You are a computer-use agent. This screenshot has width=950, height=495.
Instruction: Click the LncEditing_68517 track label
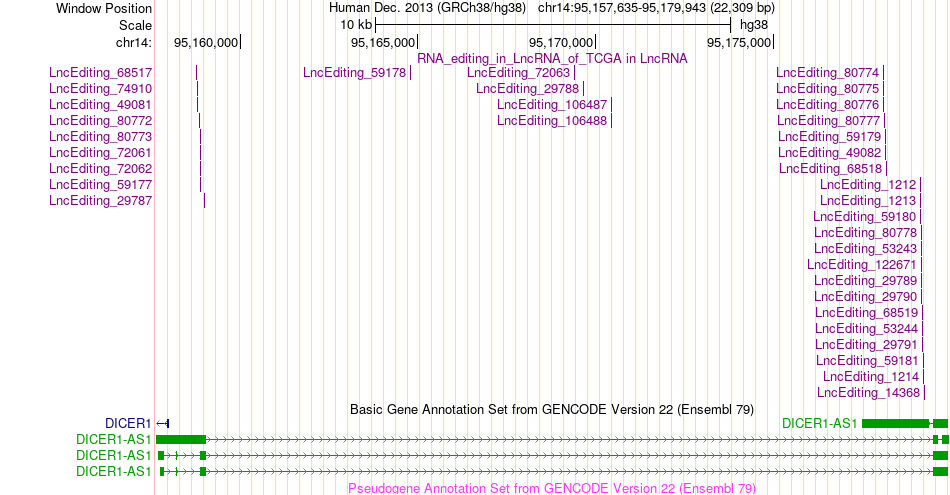(101, 73)
